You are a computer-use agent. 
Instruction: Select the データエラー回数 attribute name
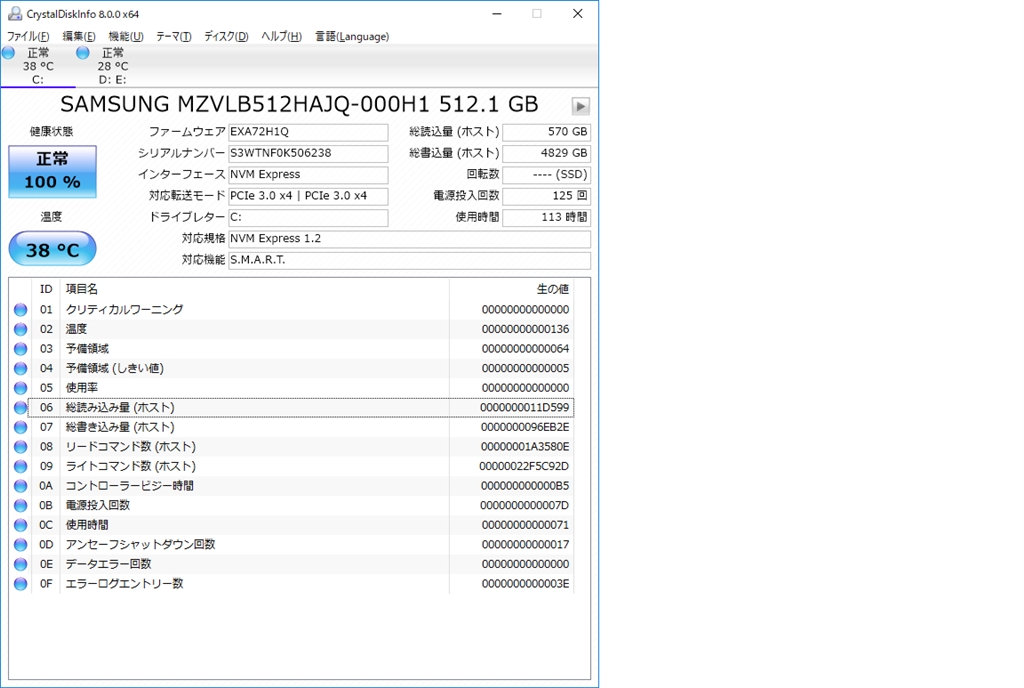108,564
